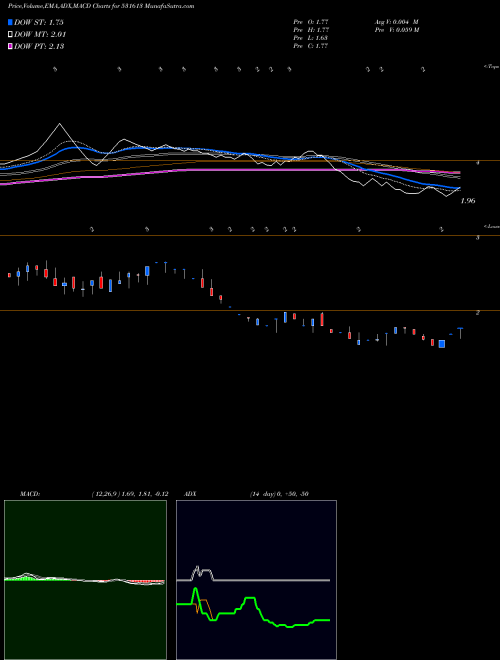The image size is (500, 660).
Task: Click inside the dark blue ADX indicator chart
Action: pos(256,580)
